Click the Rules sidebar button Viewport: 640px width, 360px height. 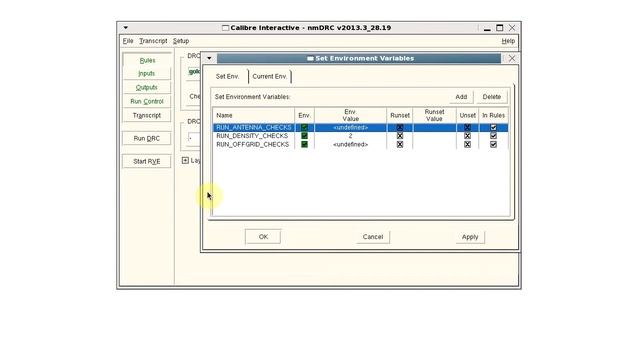pyautogui.click(x=147, y=60)
